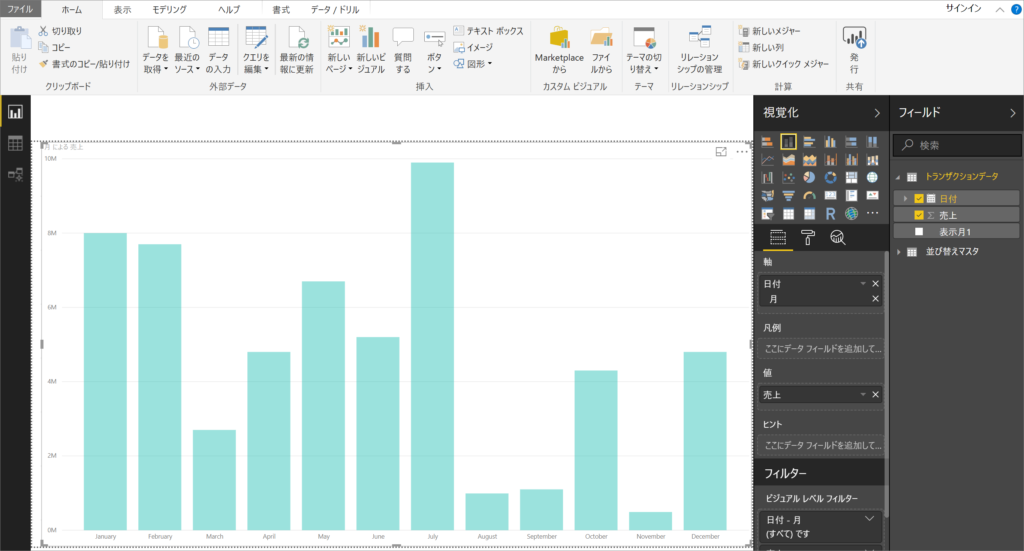
Task: Collapse the フィールド pane chevron
Action: point(1013,113)
